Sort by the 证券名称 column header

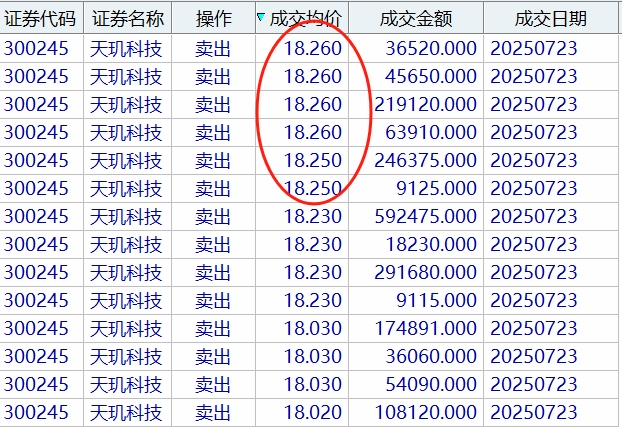click(x=128, y=18)
